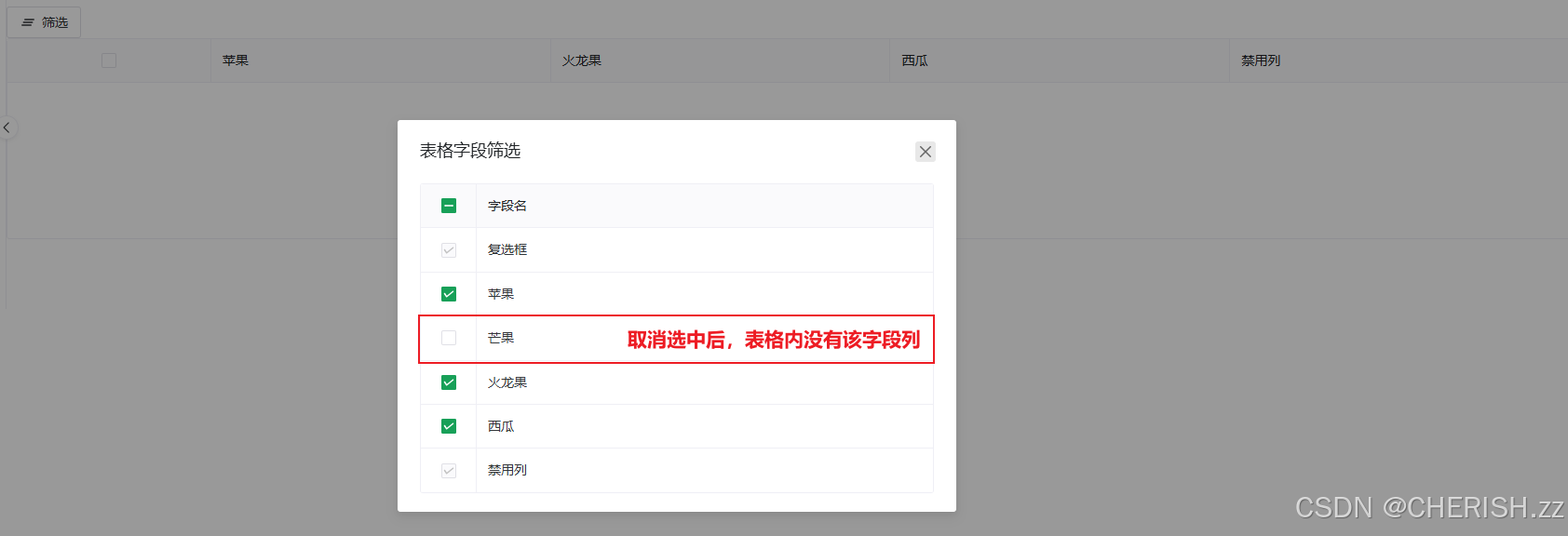Click the disabled 禁用列 checkbox
Viewport: 1568px width, 536px height.
449,471
